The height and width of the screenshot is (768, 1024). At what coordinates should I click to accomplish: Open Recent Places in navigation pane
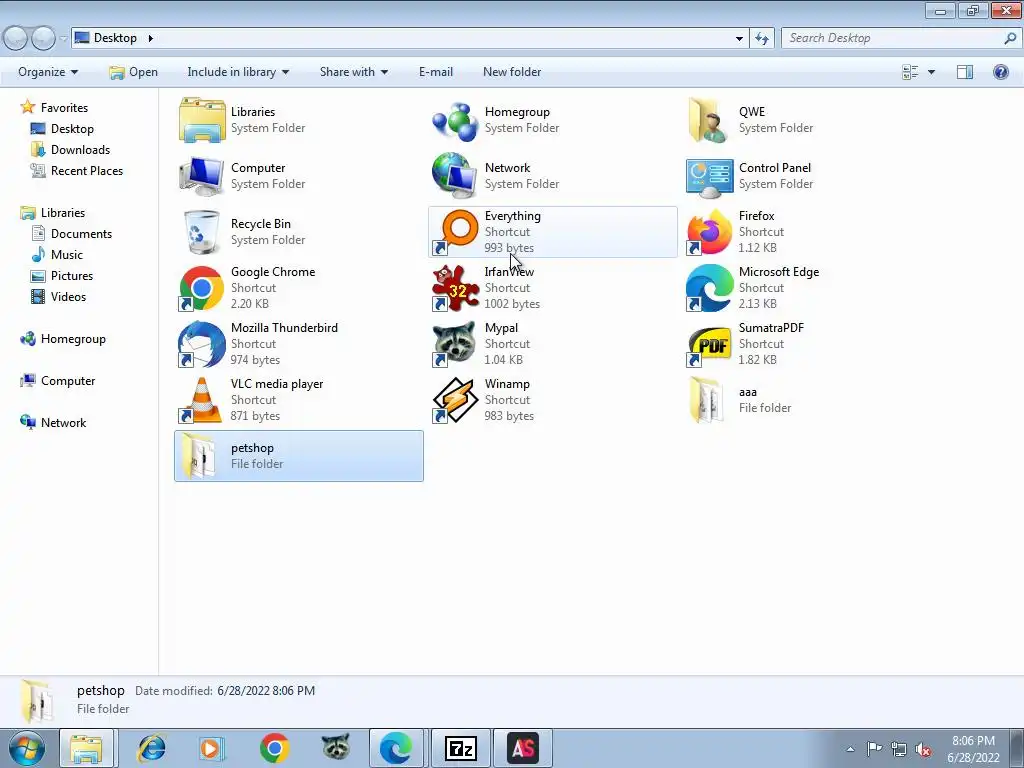pyautogui.click(x=87, y=170)
